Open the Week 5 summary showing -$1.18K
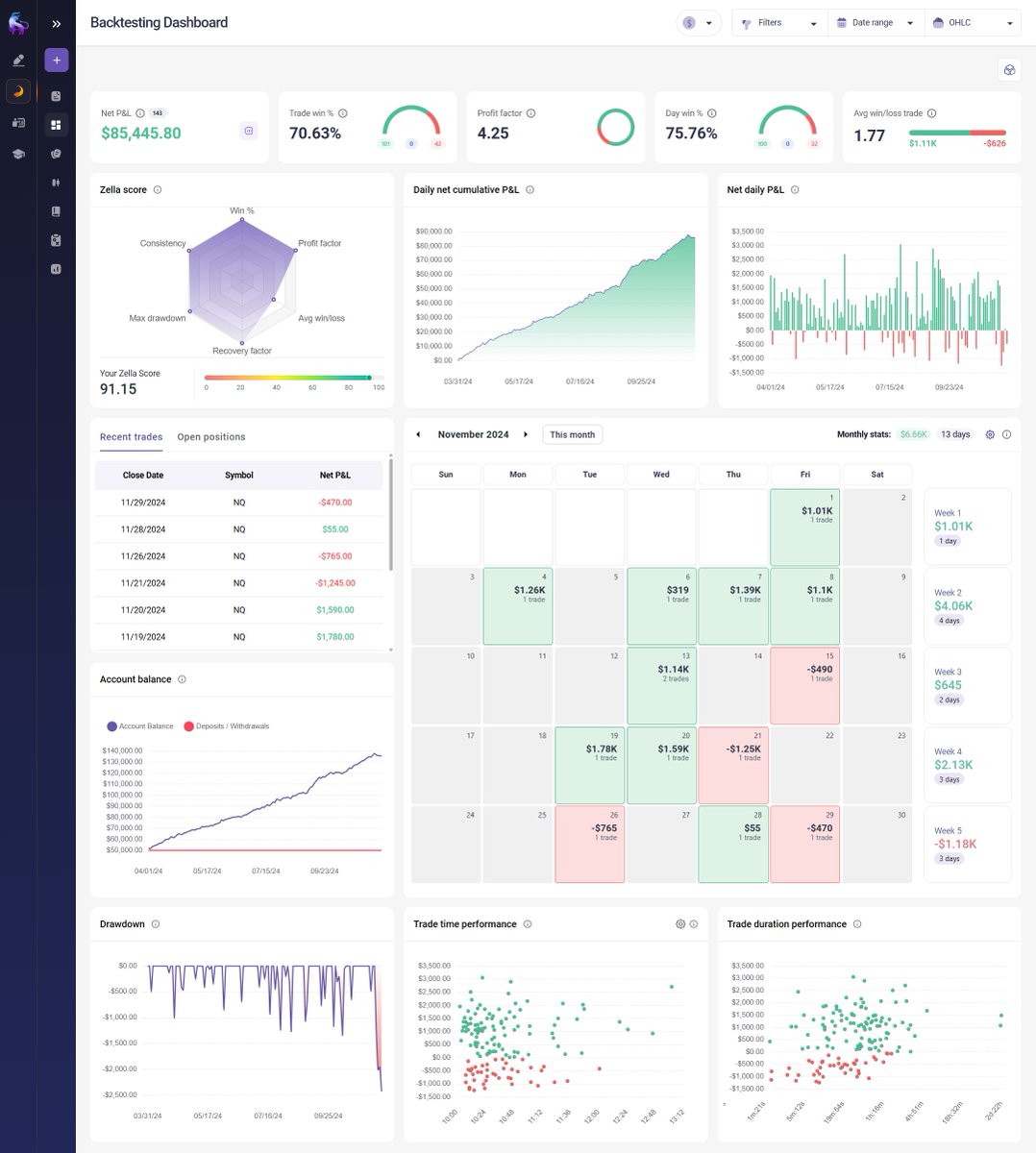Image resolution: width=1036 pixels, height=1153 pixels. click(968, 845)
